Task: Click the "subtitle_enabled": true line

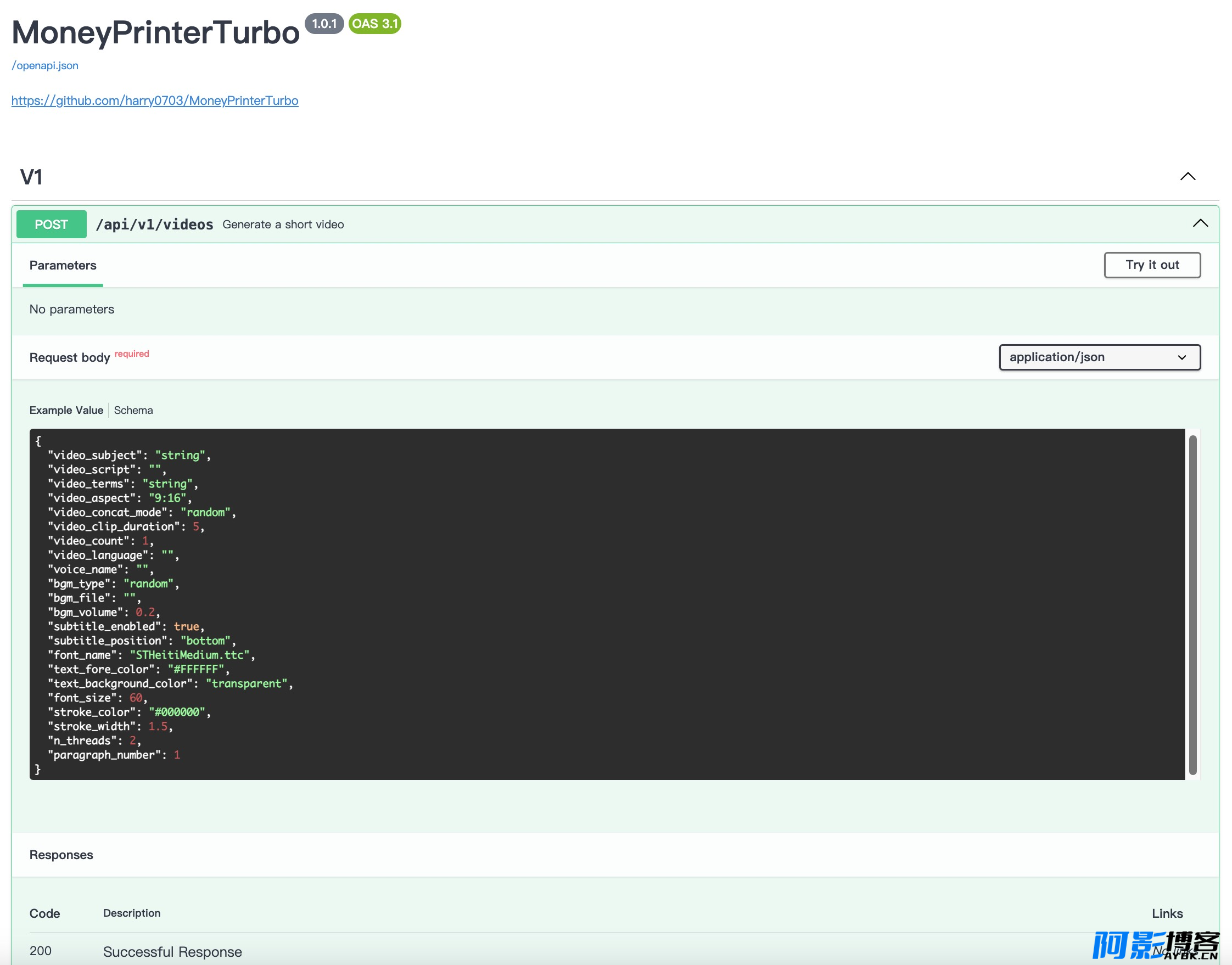Action: point(126,626)
